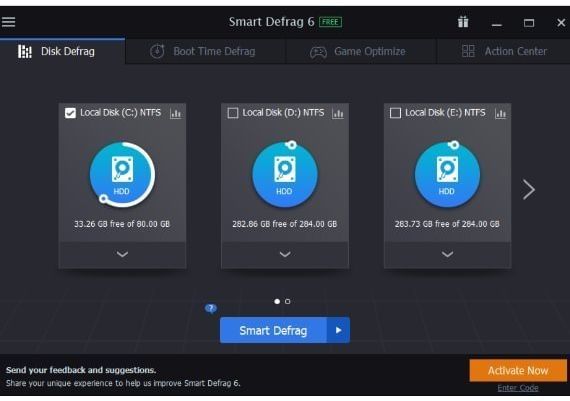Open the Boot Time Defrag tab
This screenshot has height=401, width=570.
[205, 51]
